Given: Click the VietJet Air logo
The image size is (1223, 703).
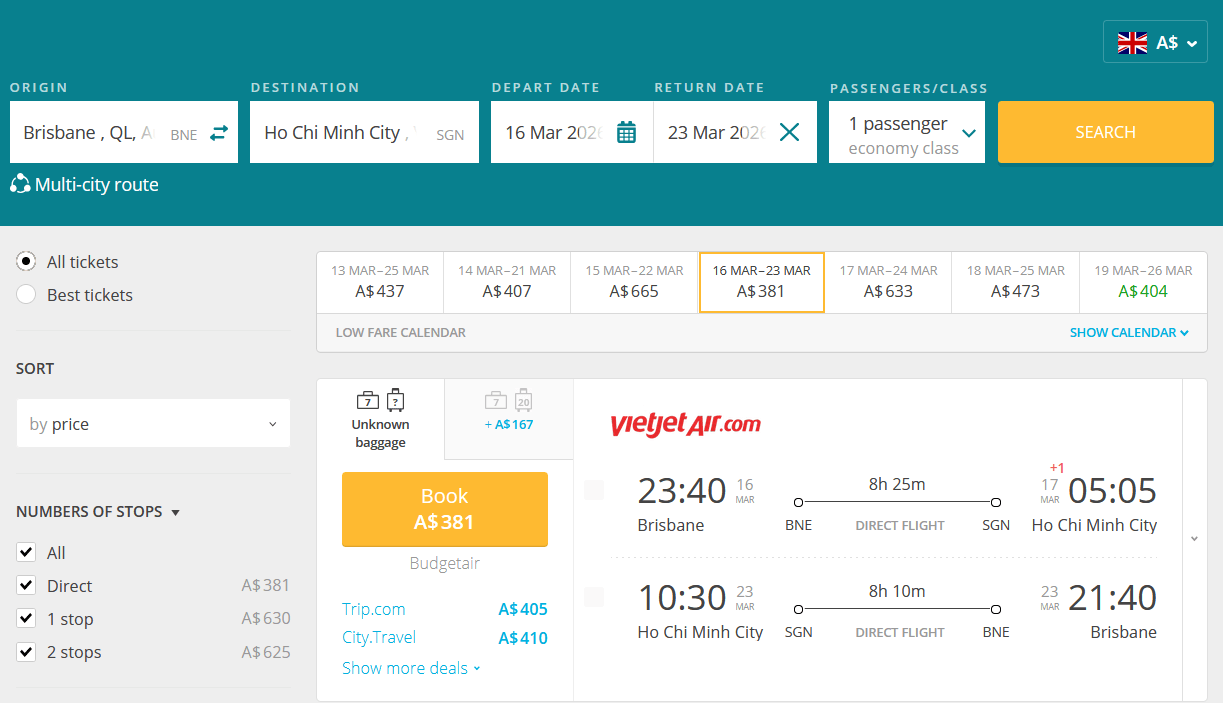Looking at the screenshot, I should [x=686, y=424].
